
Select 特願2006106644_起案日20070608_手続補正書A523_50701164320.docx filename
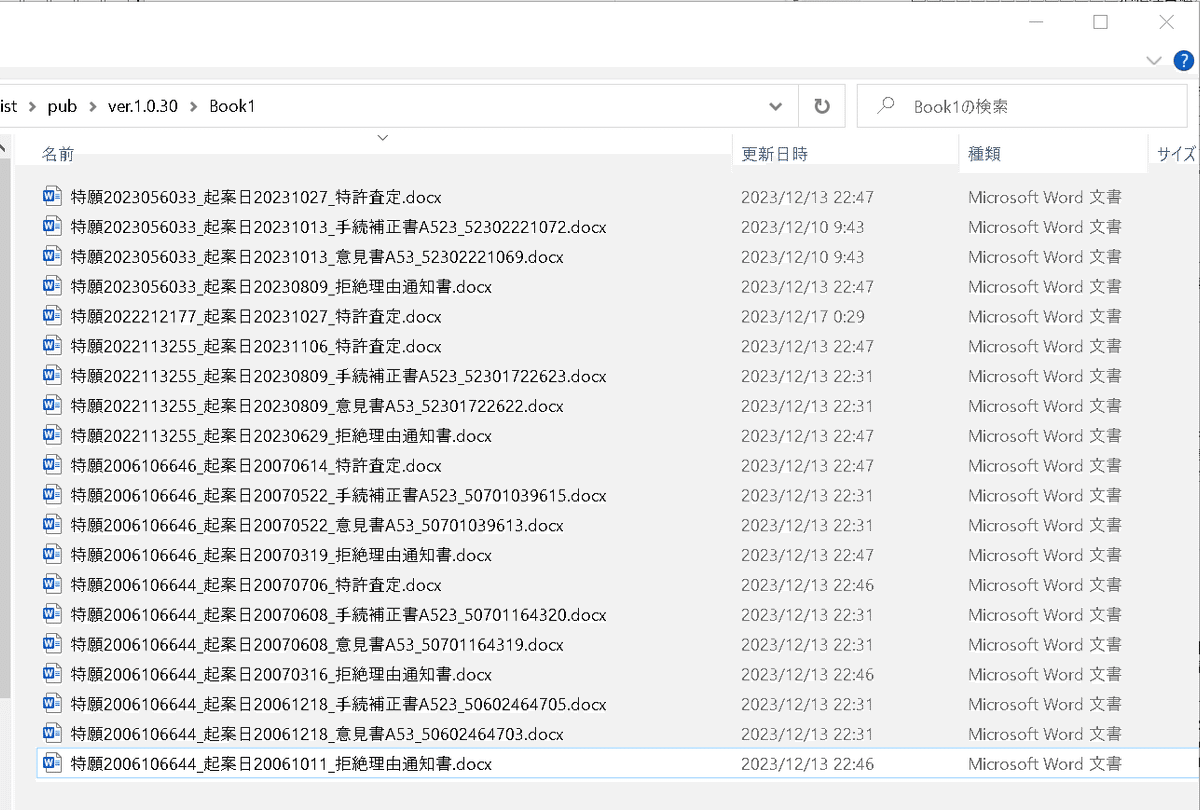[339, 615]
